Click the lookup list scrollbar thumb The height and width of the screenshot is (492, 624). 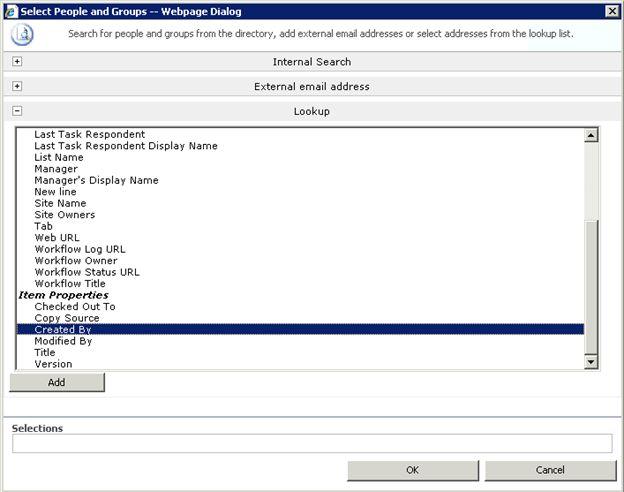click(x=591, y=287)
